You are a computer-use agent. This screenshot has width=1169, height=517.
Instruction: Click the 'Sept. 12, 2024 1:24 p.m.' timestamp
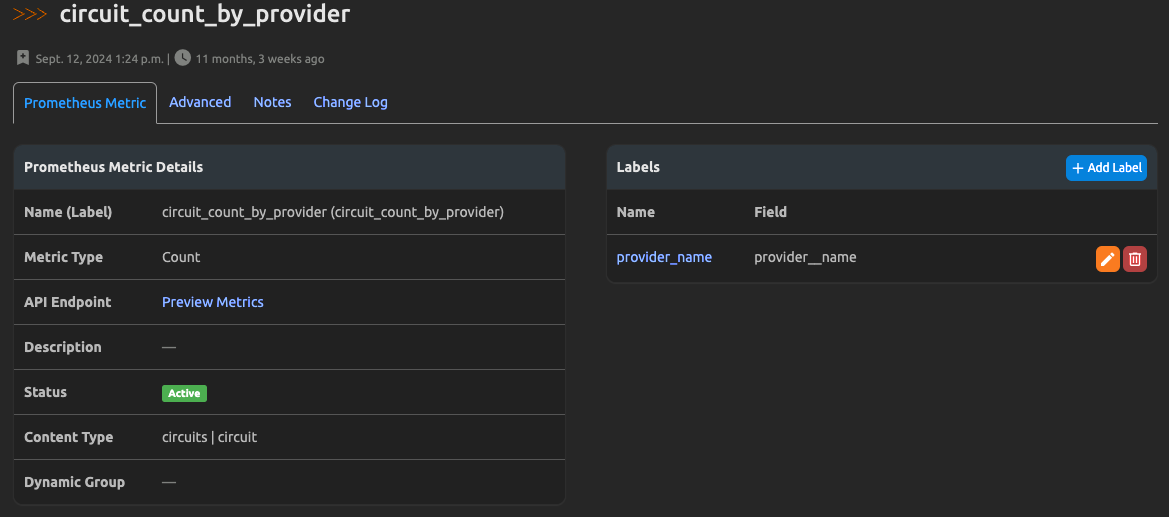pos(100,59)
